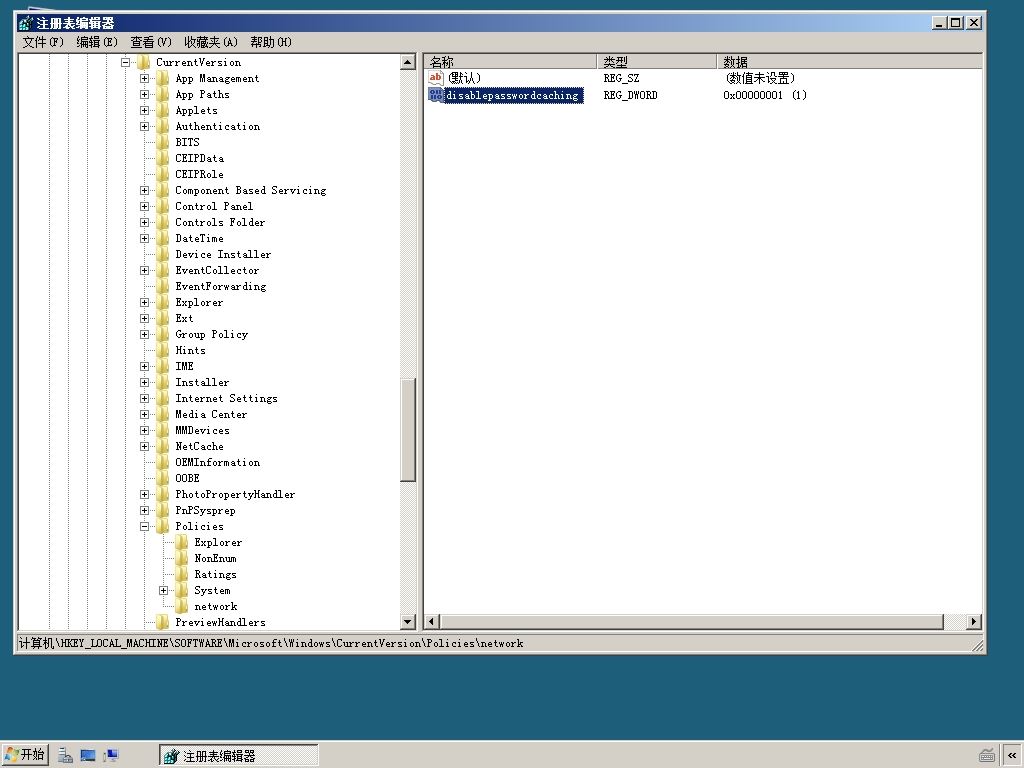
Task: Click the BITS folder icon
Action: 163,142
